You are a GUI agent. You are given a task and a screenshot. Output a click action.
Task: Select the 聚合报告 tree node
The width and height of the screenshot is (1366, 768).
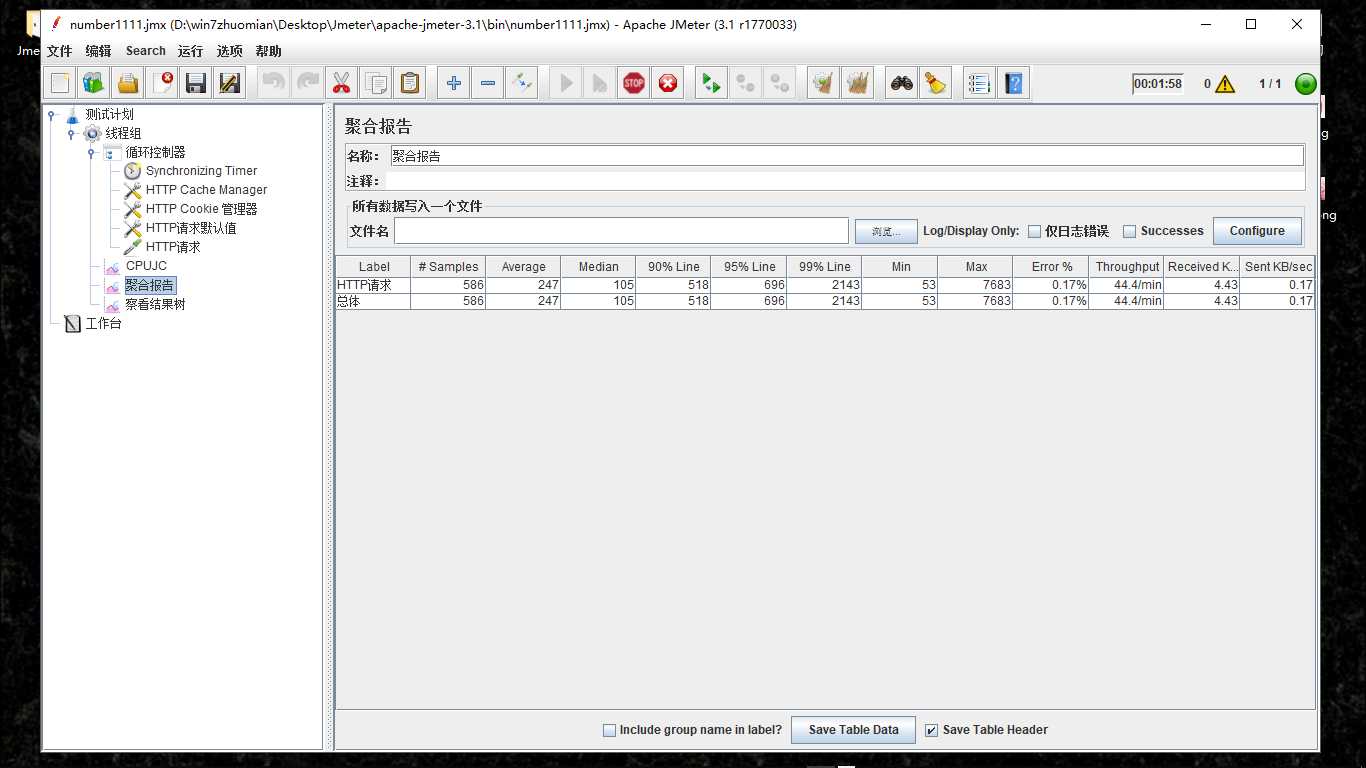[150, 285]
